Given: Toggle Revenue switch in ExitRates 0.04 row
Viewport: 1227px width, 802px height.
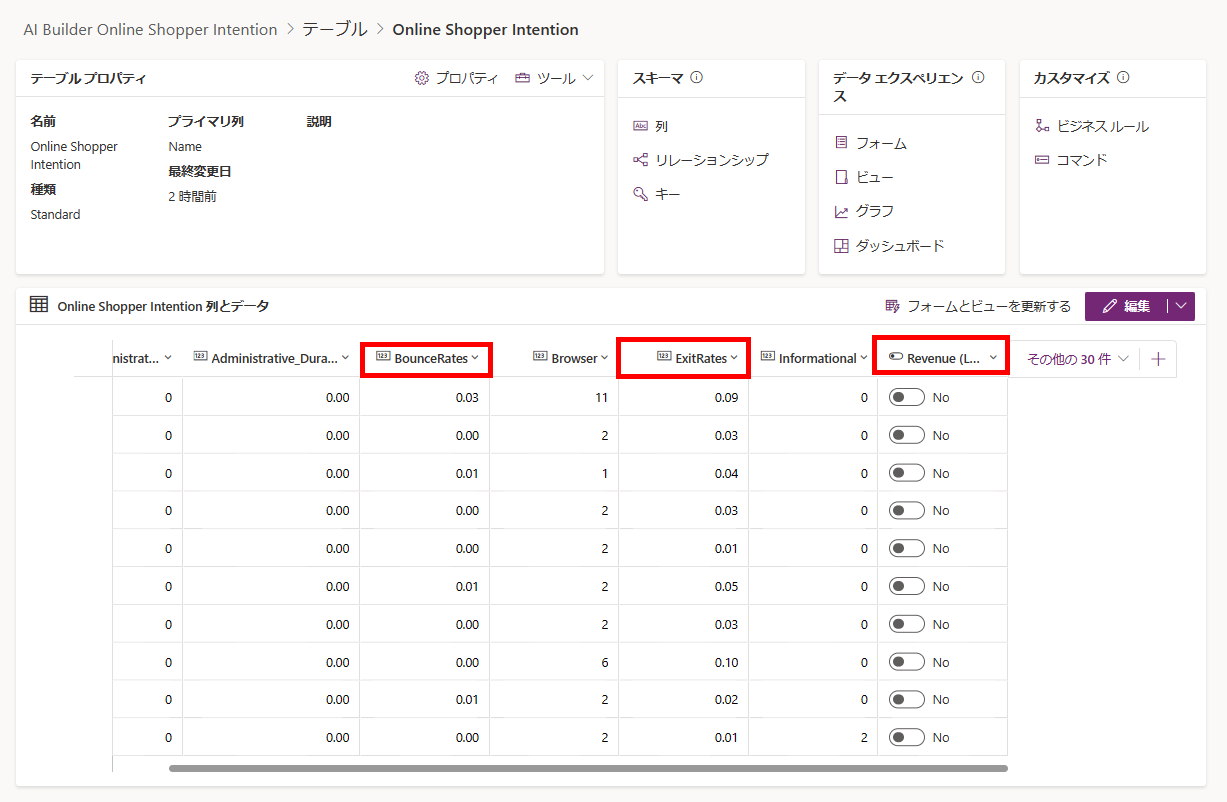Looking at the screenshot, I should pyautogui.click(x=907, y=473).
